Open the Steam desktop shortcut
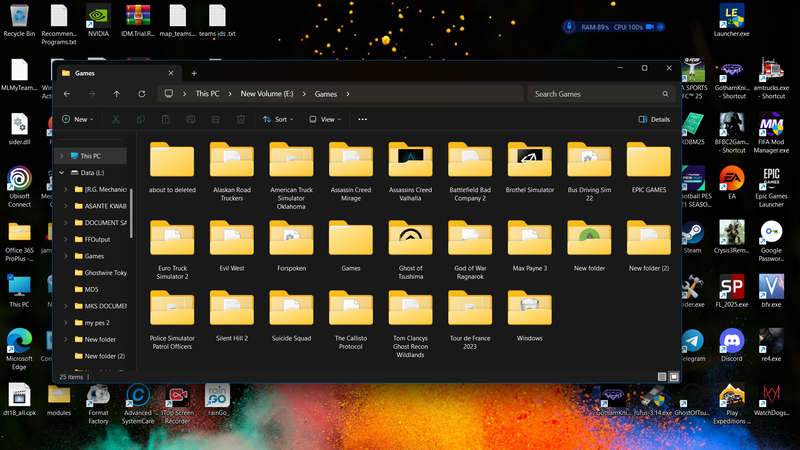The height and width of the screenshot is (450, 800). click(x=693, y=237)
